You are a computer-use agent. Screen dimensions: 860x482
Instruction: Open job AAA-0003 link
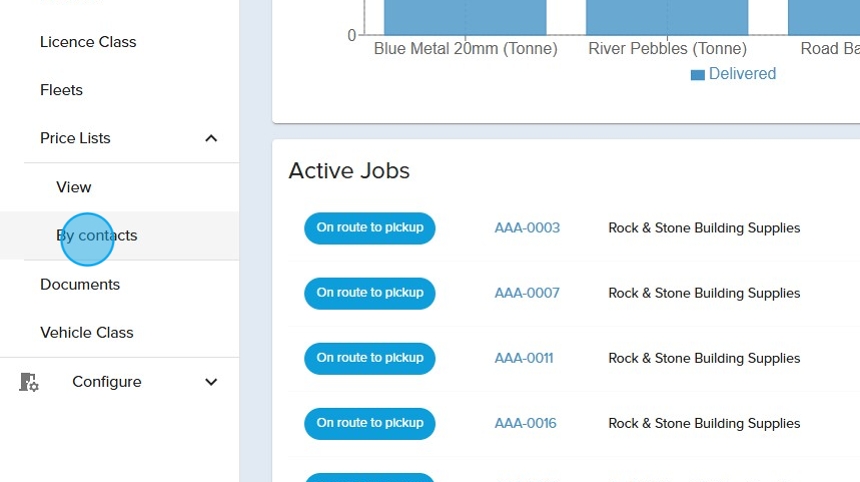click(527, 228)
